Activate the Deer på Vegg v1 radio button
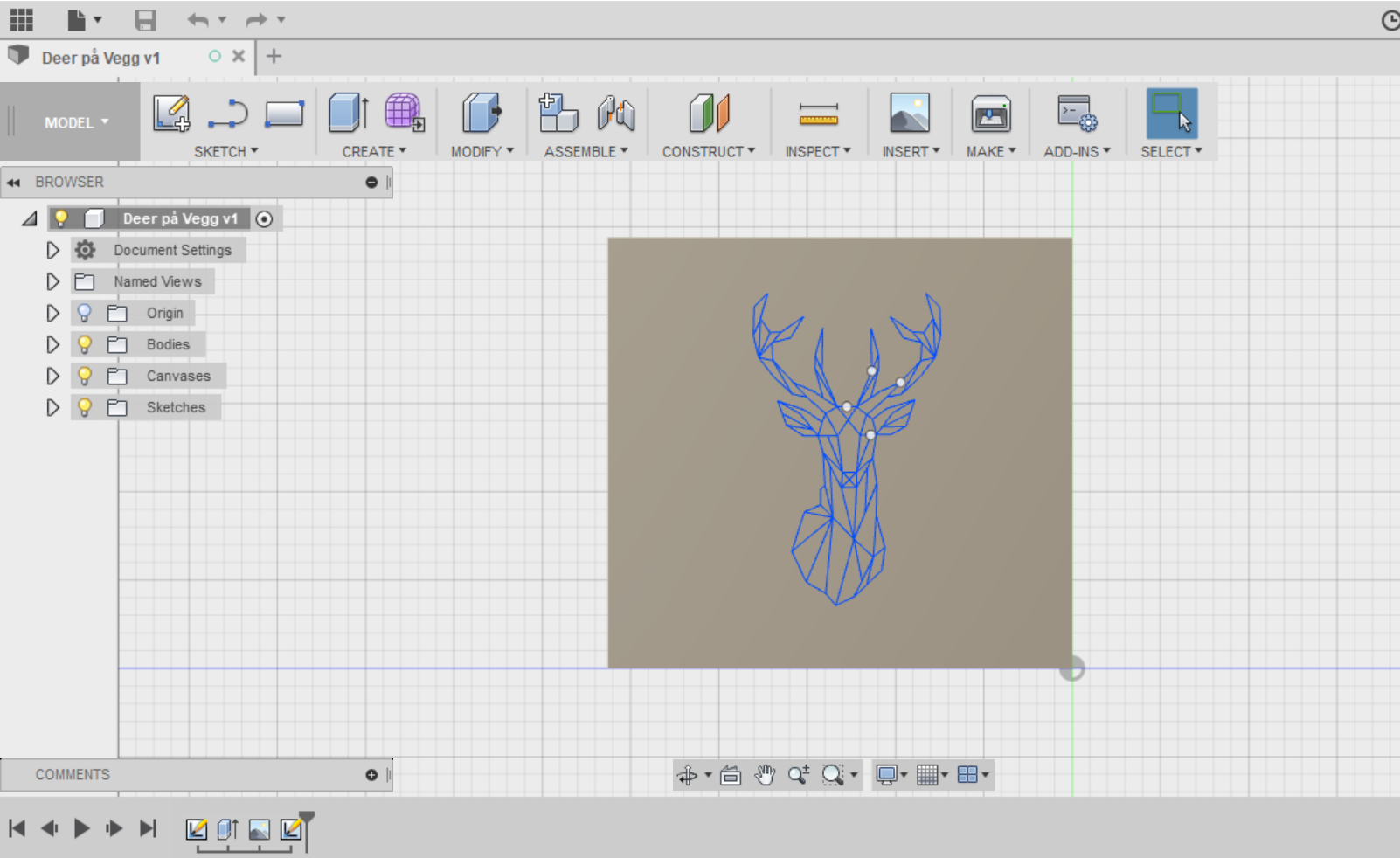1400x858 pixels. tap(264, 219)
